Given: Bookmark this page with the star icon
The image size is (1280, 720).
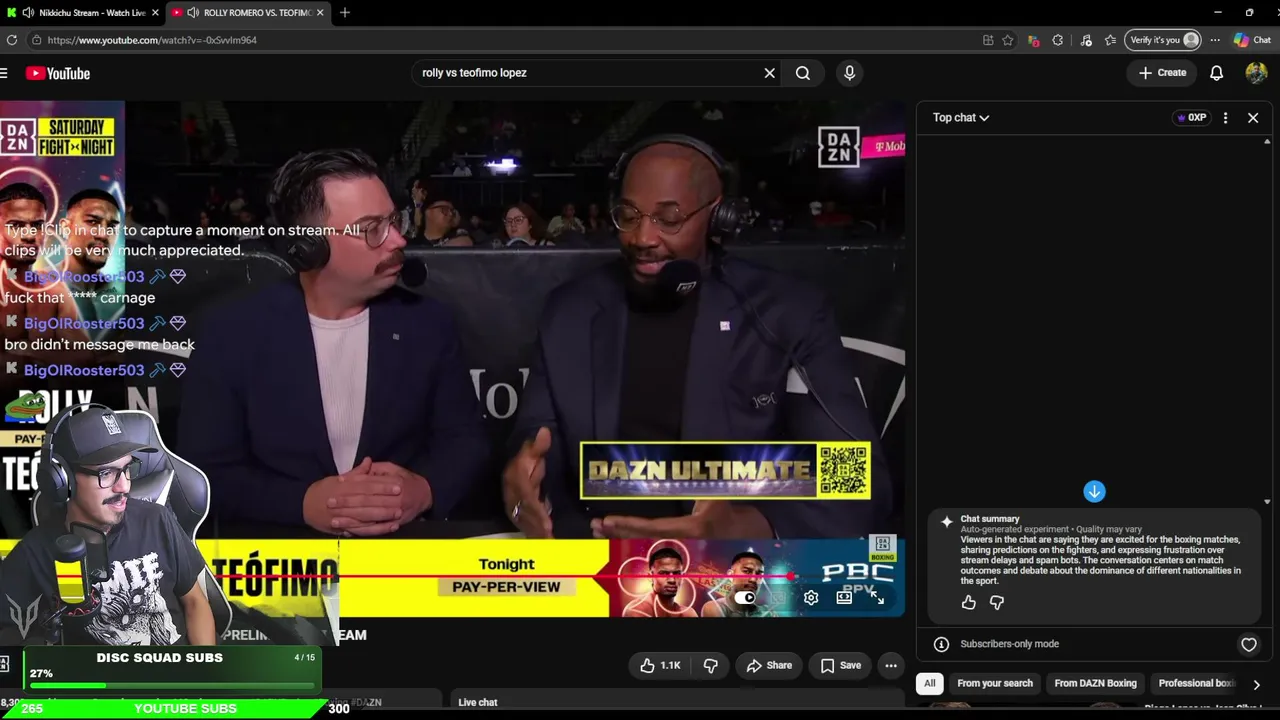Looking at the screenshot, I should pyautogui.click(x=1008, y=40).
